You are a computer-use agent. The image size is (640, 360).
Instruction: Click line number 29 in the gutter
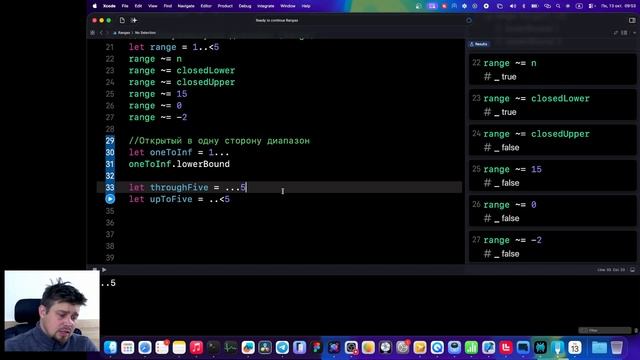tap(110, 141)
